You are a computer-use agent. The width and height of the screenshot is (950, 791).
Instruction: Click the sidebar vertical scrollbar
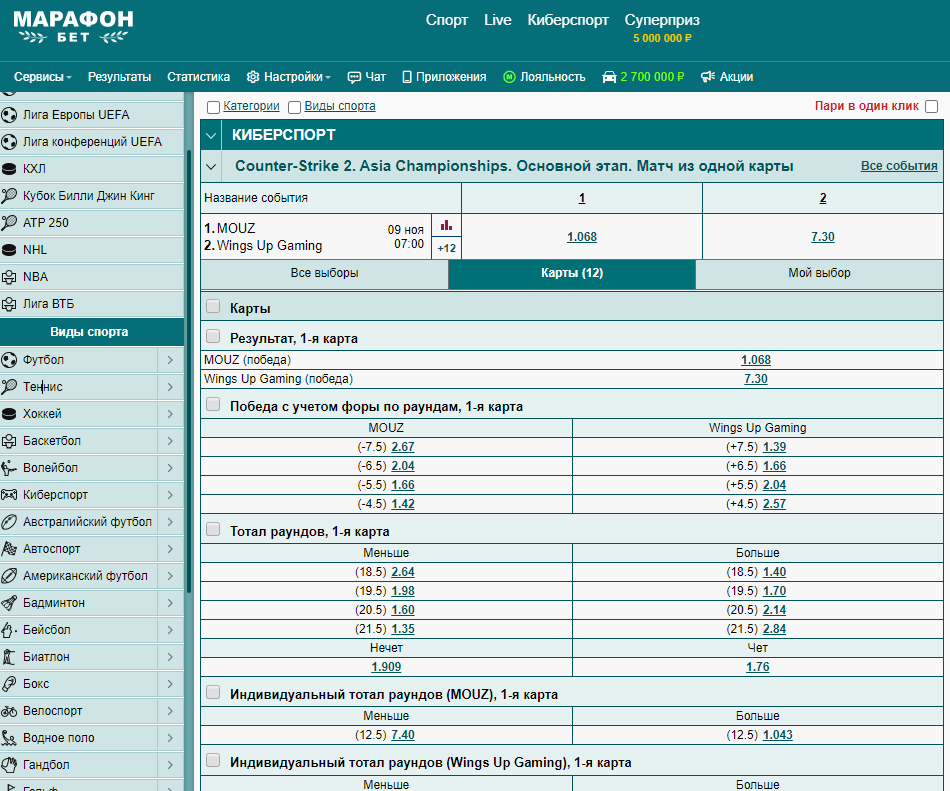[188, 371]
